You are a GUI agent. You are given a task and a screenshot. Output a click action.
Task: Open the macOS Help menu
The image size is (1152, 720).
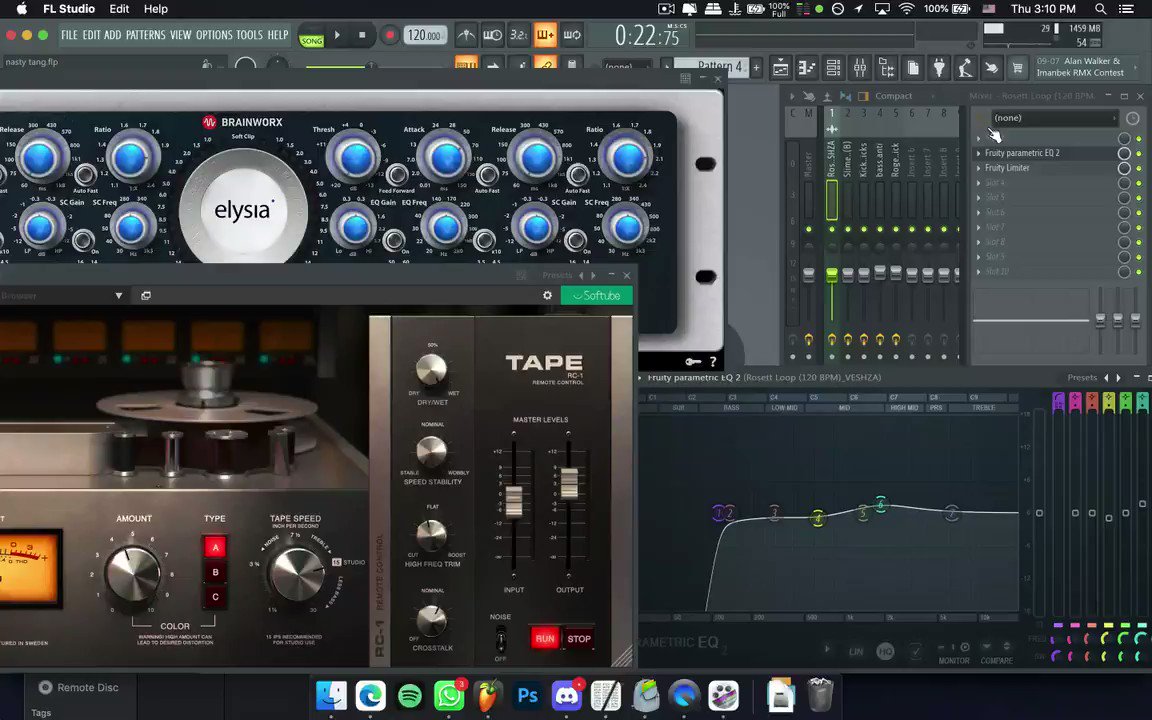click(x=155, y=9)
